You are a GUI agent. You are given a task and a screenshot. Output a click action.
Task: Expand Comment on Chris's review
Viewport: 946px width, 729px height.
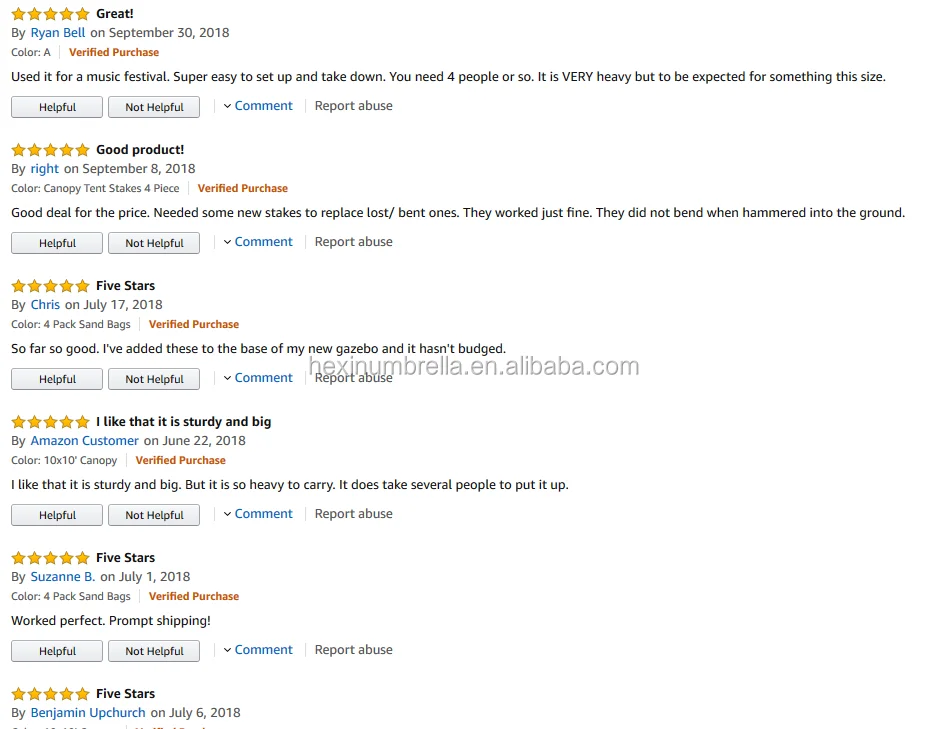263,378
